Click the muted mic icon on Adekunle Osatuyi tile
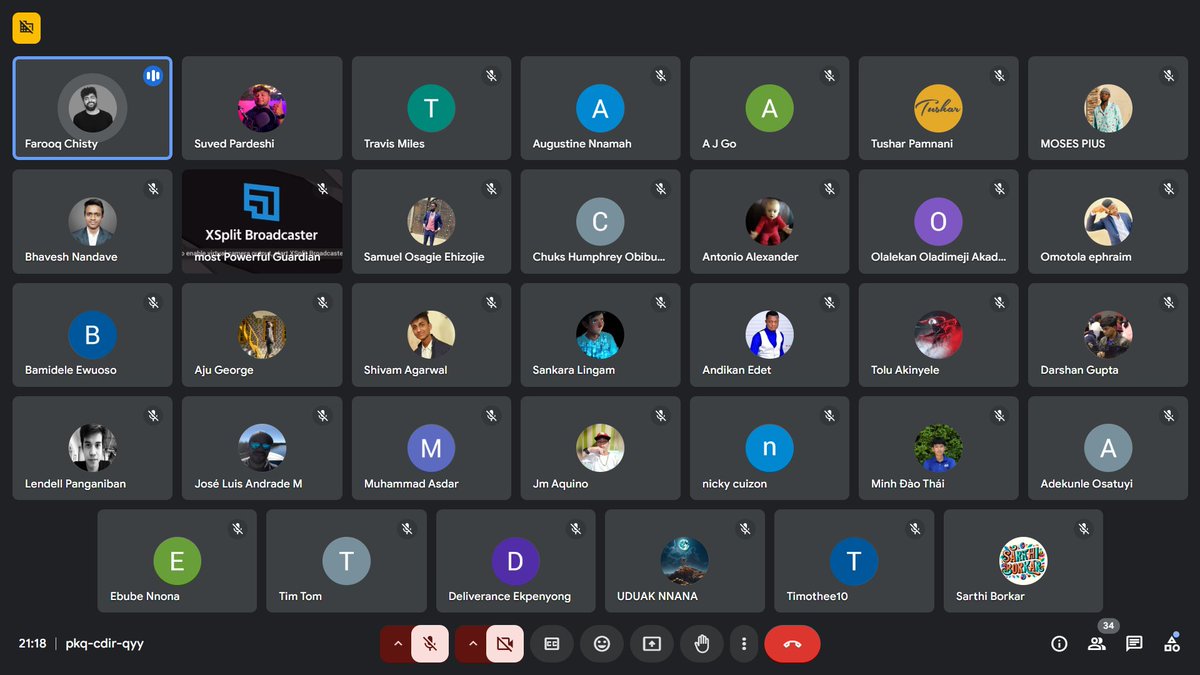The height and width of the screenshot is (675, 1200). [1169, 415]
